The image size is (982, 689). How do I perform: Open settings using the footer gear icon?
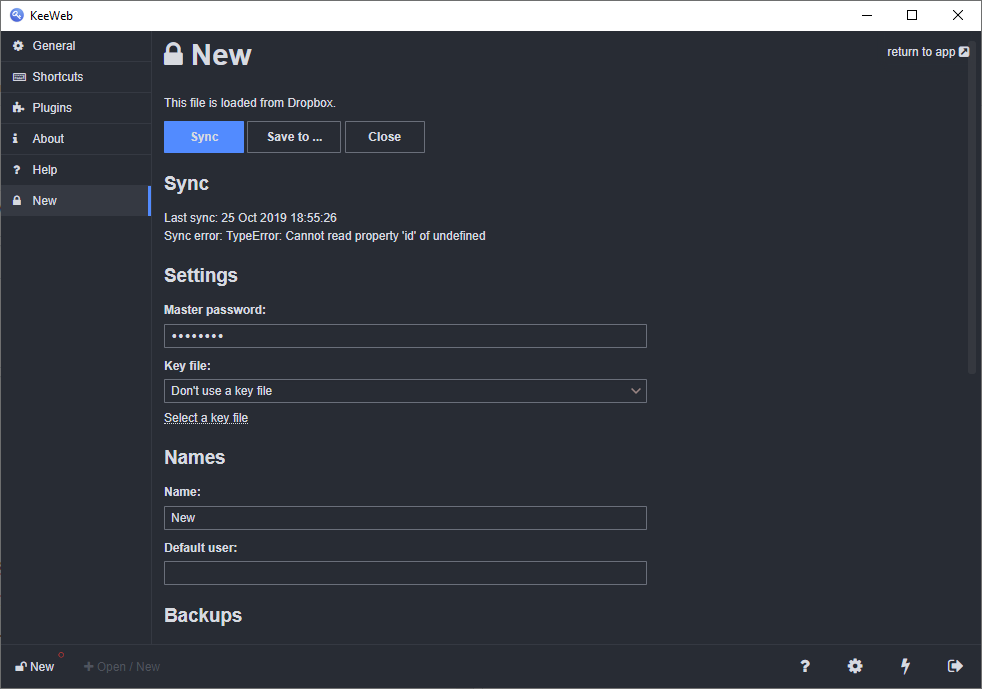point(854,665)
